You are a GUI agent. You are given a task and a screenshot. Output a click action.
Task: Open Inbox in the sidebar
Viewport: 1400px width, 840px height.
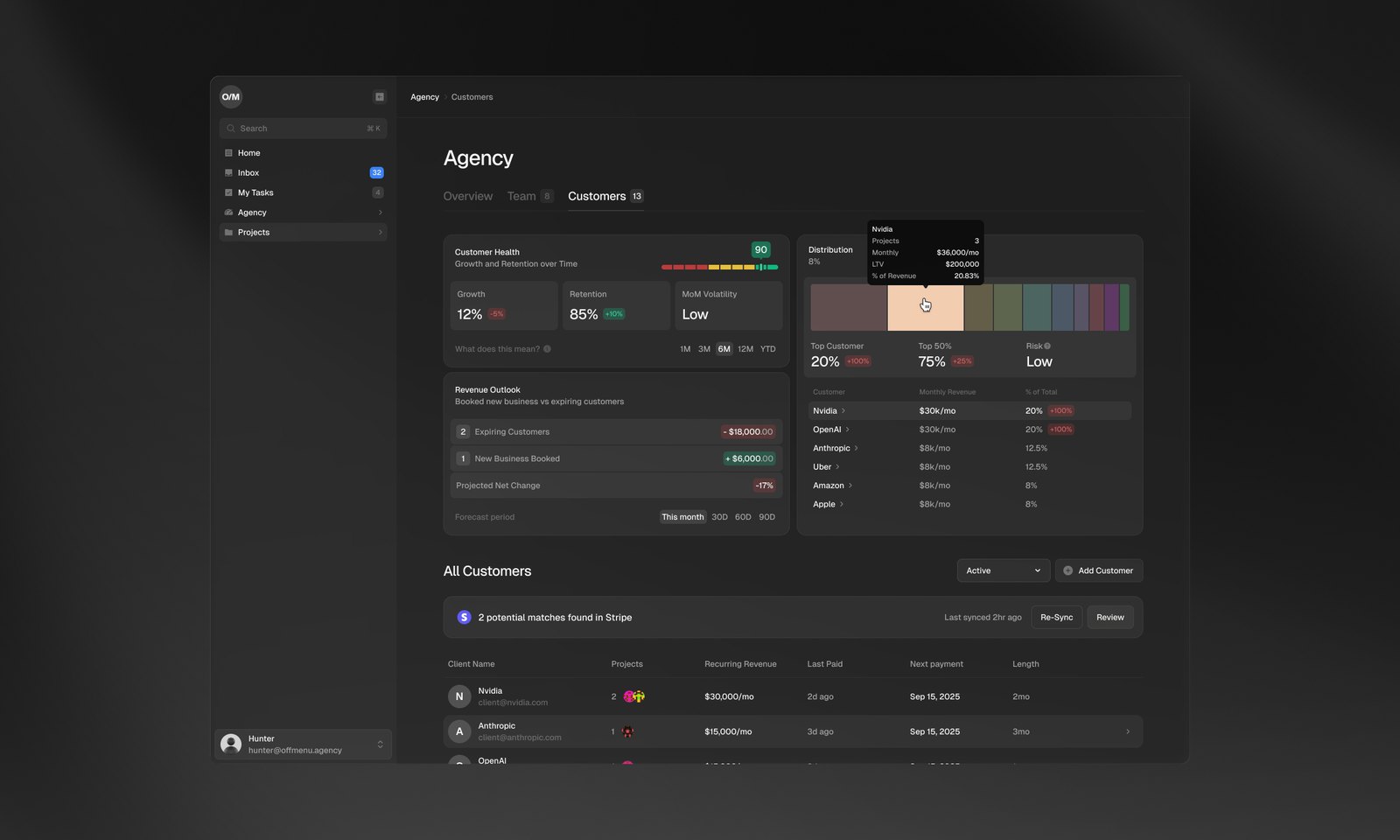(303, 173)
